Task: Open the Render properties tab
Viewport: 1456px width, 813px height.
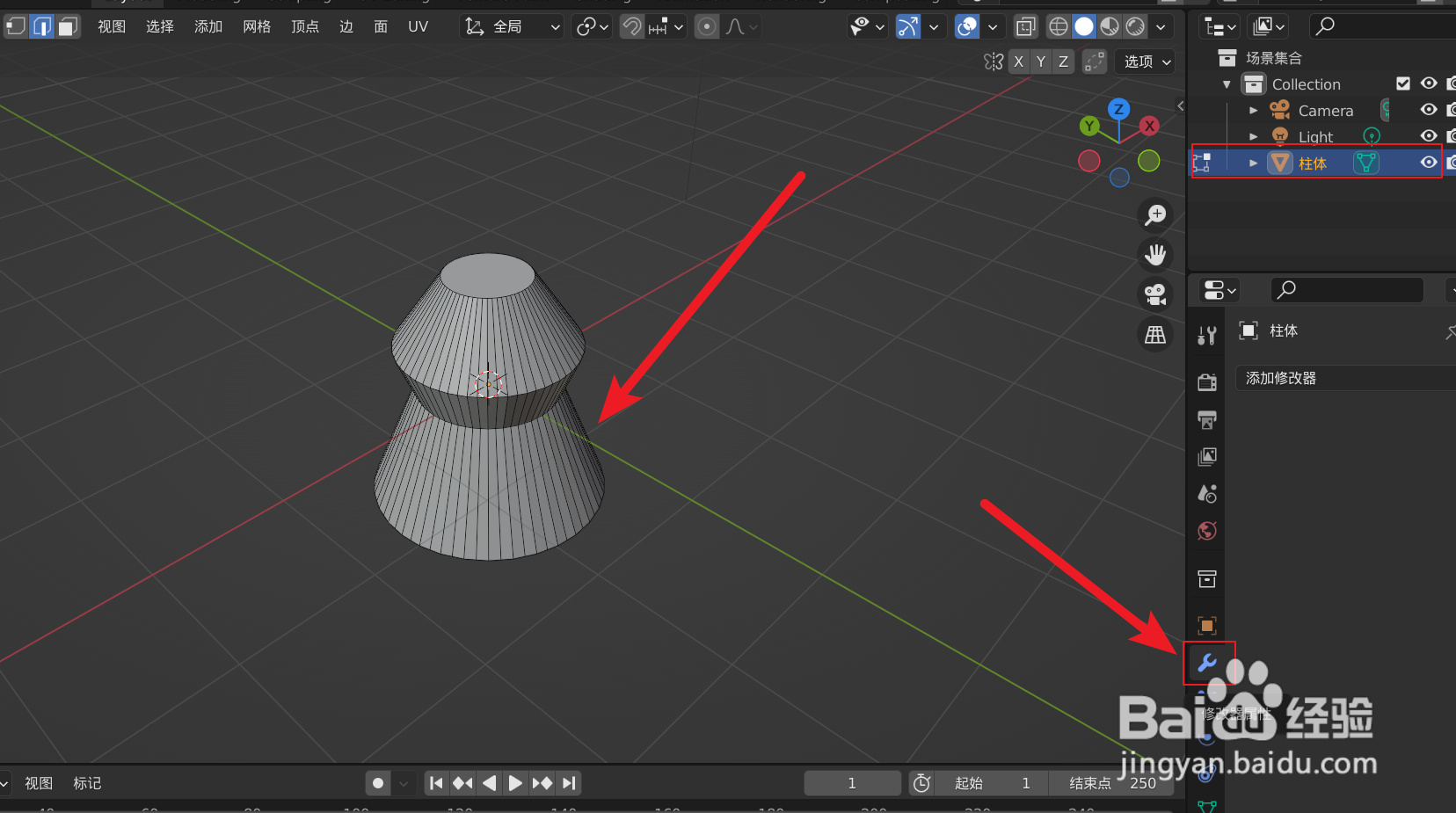Action: pos(1207,381)
